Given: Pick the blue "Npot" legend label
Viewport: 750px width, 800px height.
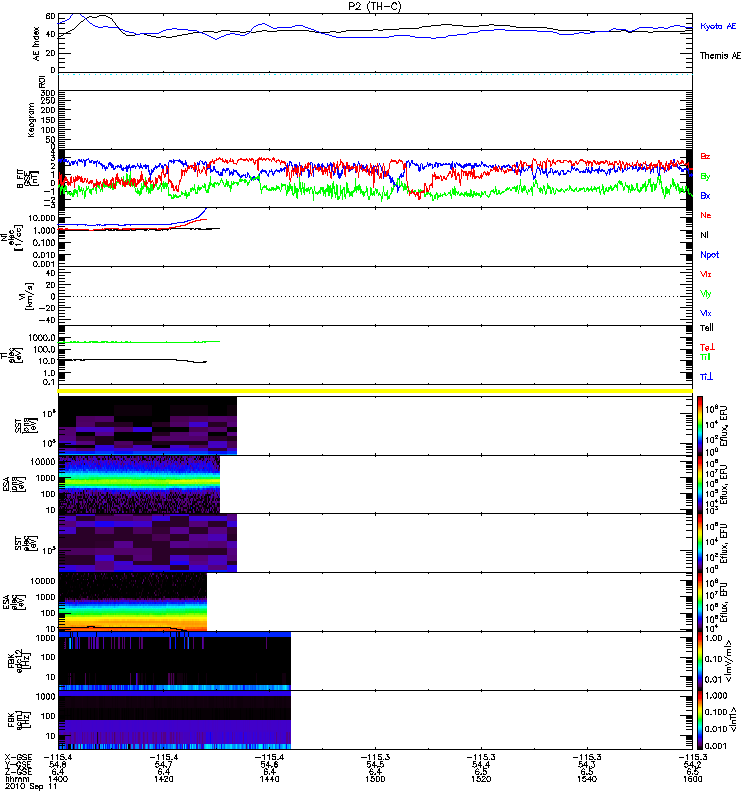Looking at the screenshot, I should [710, 255].
